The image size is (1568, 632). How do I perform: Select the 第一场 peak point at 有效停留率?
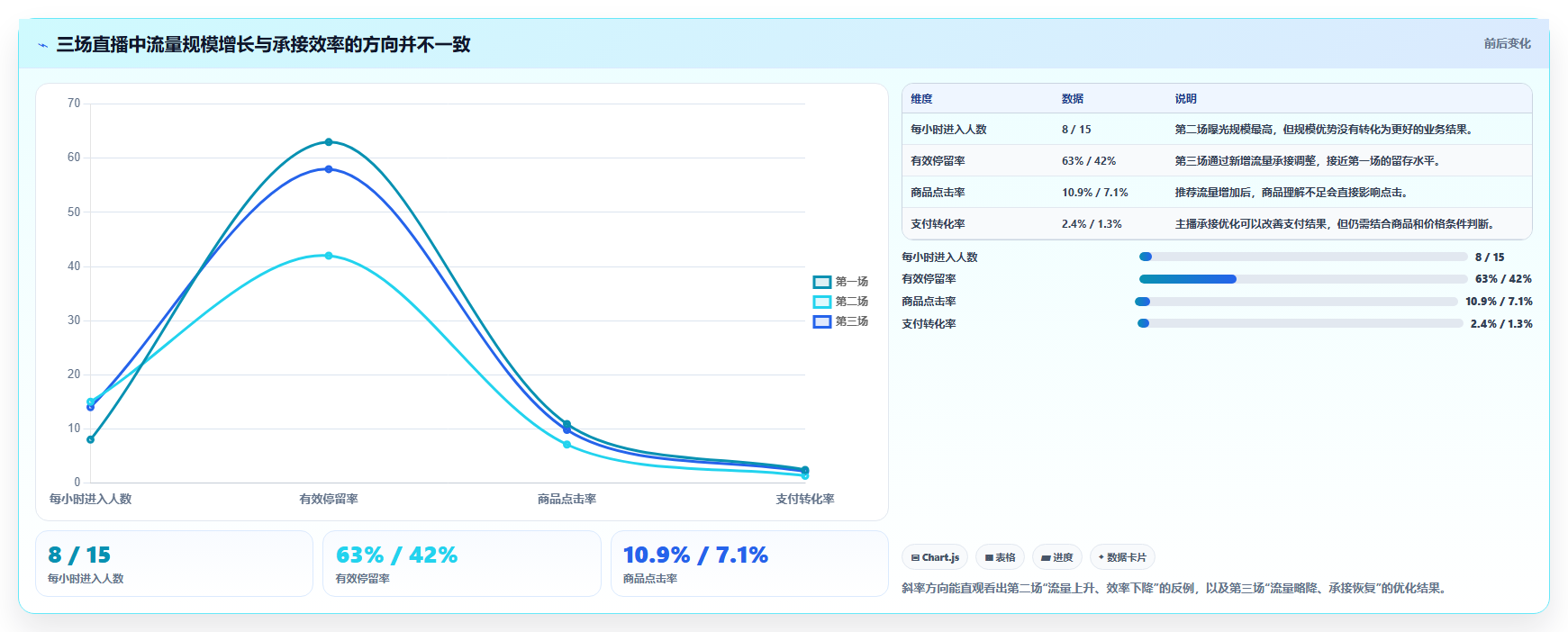329,142
